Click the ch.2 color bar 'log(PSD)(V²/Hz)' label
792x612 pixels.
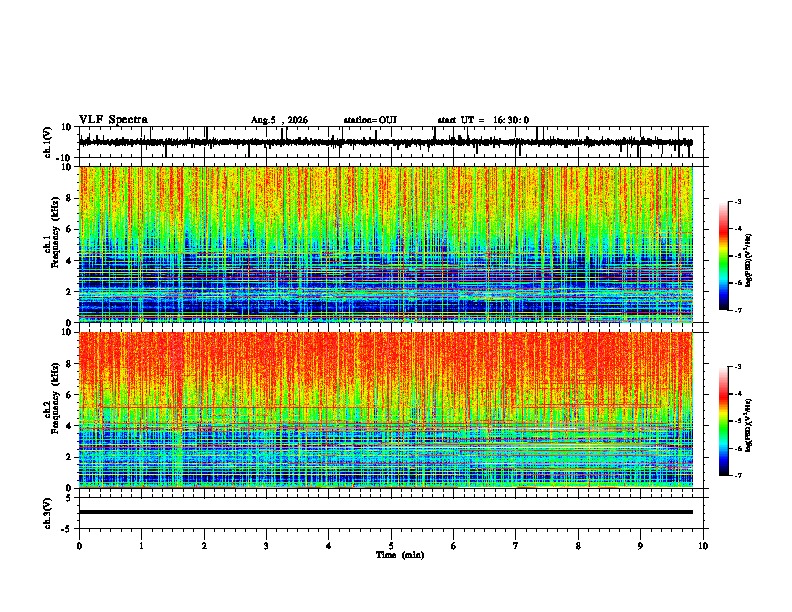pyautogui.click(x=749, y=425)
